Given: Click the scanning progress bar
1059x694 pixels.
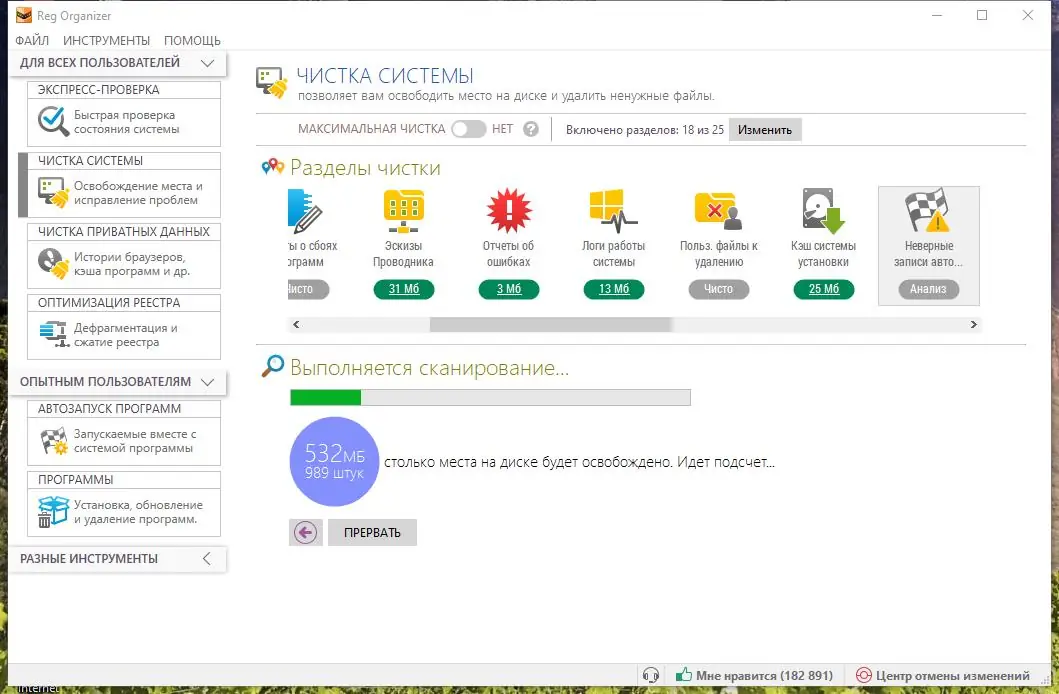Looking at the screenshot, I should tap(490, 397).
